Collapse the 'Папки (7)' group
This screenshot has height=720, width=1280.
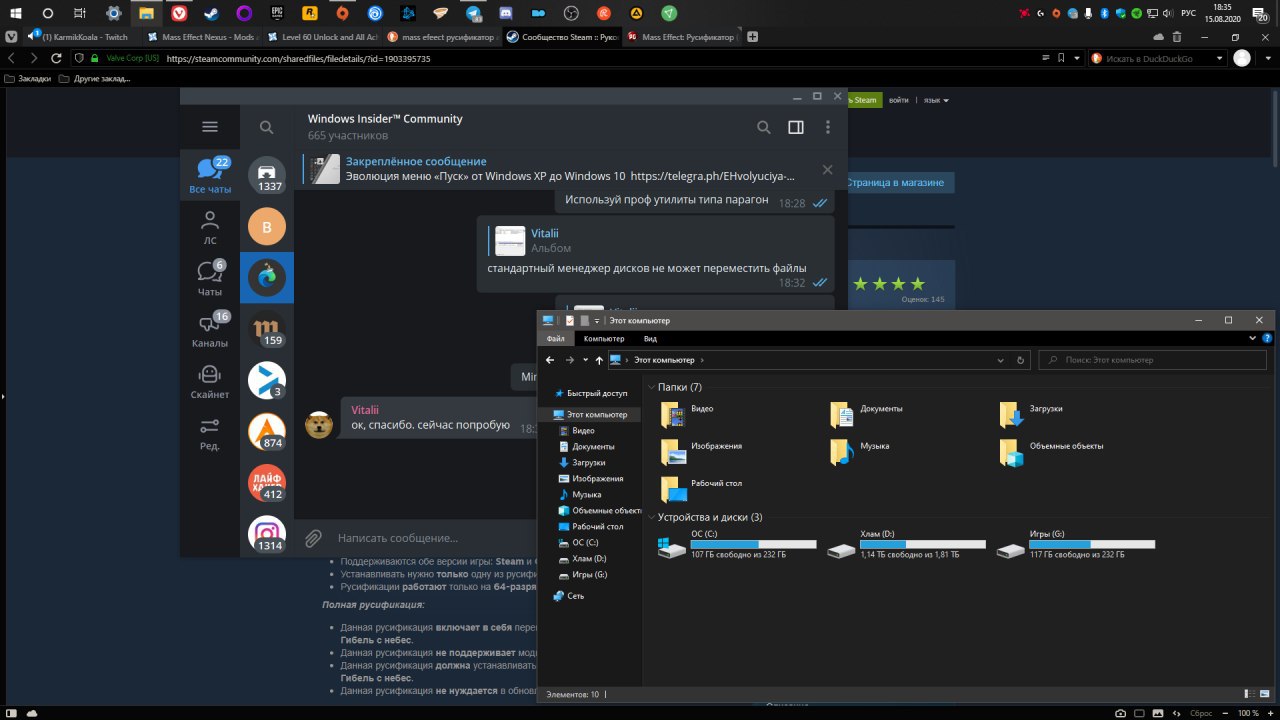point(651,387)
